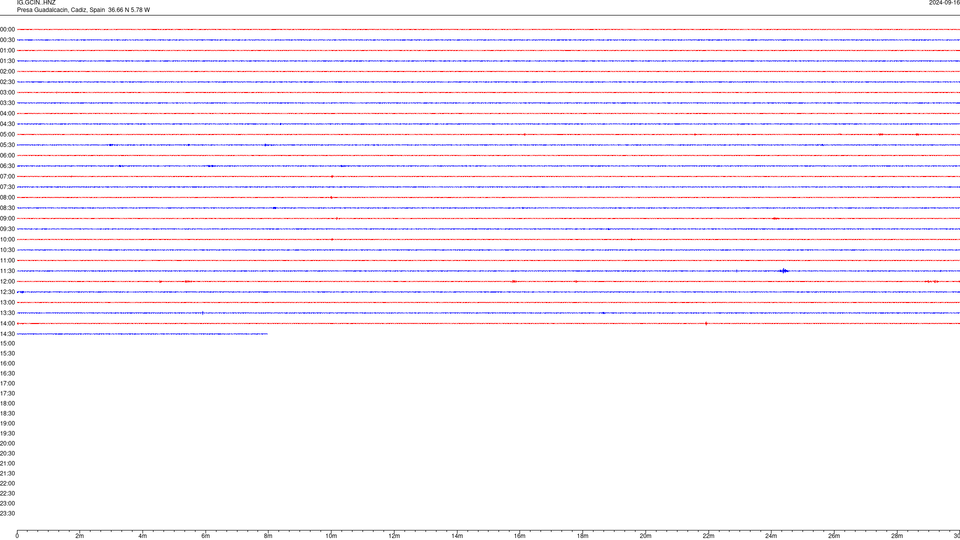Click the 16m tick on the time axis
This screenshot has width=960, height=540.
click(520, 536)
